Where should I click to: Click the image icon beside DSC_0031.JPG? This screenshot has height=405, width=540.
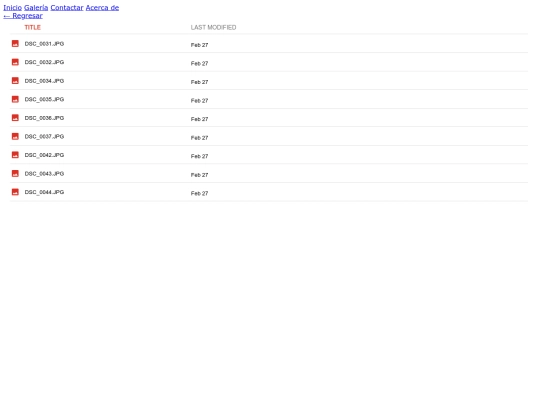(x=15, y=44)
